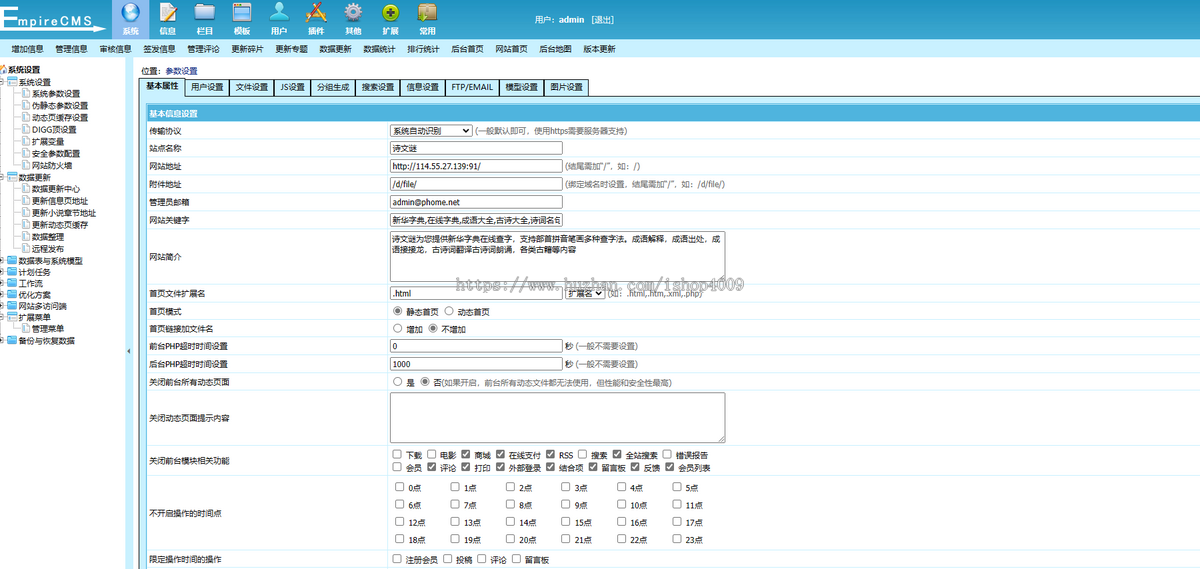
Task: Uncheck the 留言板 checked module checkbox
Action: 593,466
